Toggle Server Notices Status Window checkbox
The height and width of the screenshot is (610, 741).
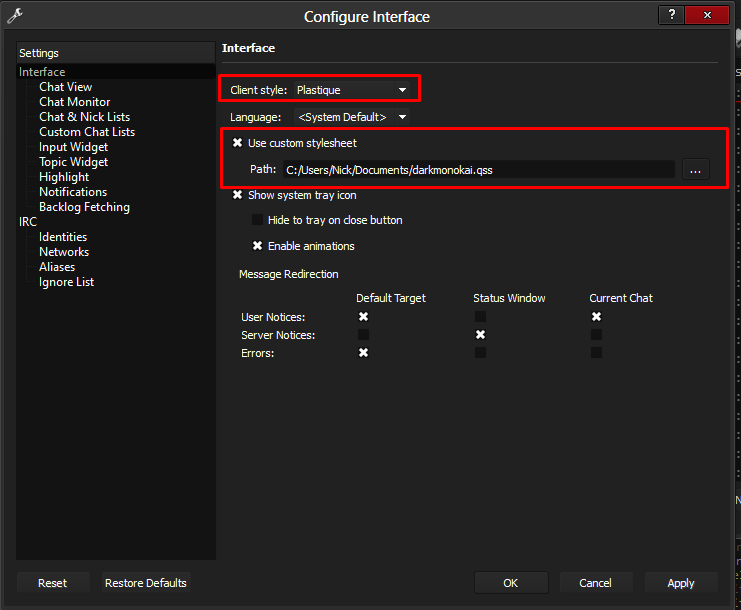[480, 335]
